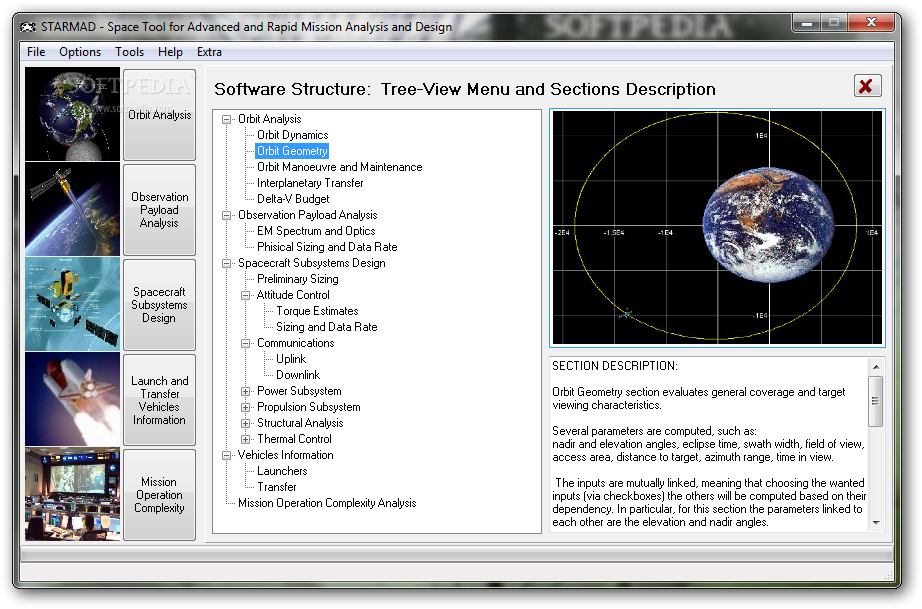
Task: Select Thermal Control label in tree
Action: pyautogui.click(x=294, y=439)
